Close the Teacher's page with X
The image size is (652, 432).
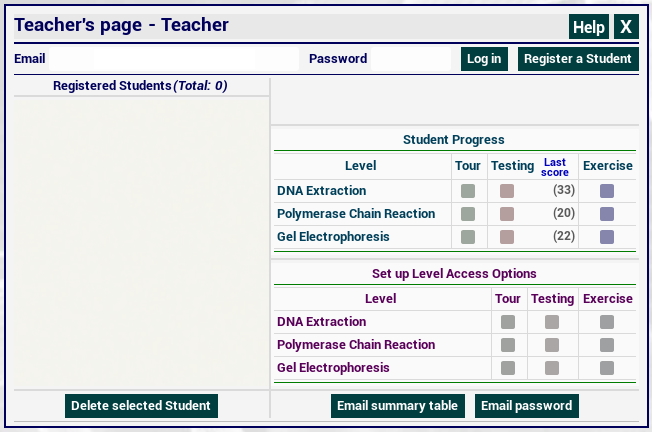[x=626, y=27]
